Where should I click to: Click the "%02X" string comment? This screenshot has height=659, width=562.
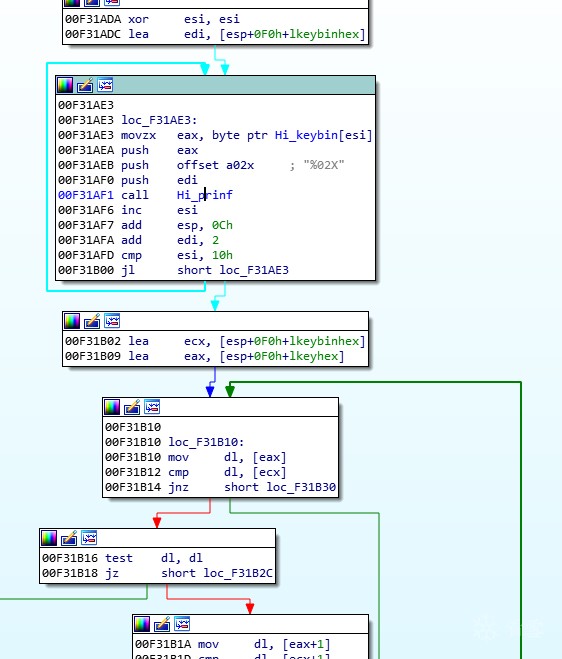coord(324,165)
